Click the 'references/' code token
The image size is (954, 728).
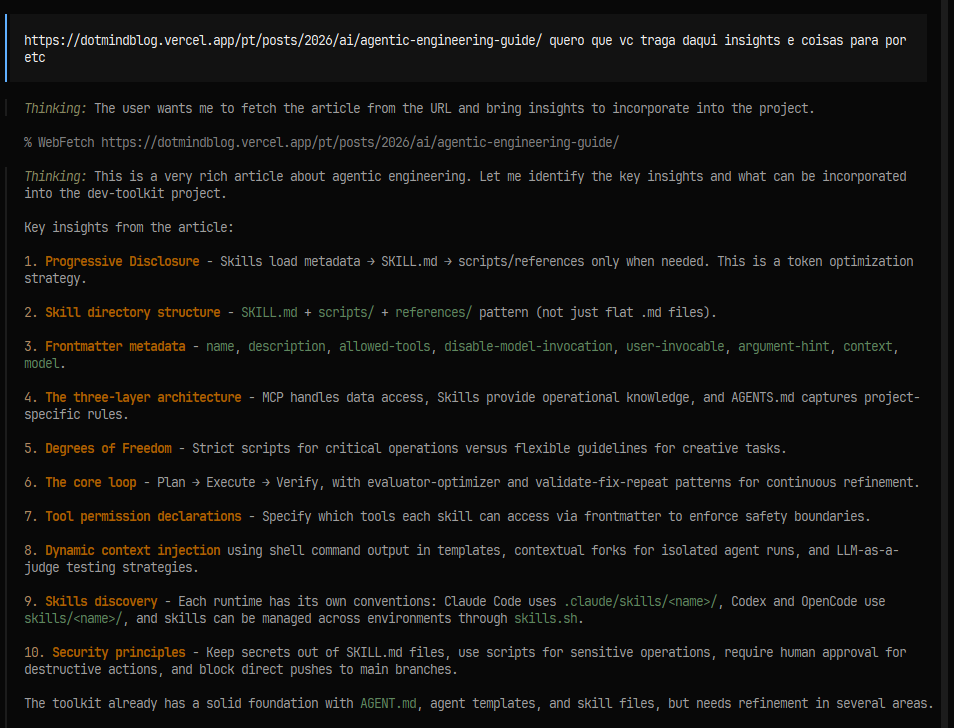[x=434, y=313]
